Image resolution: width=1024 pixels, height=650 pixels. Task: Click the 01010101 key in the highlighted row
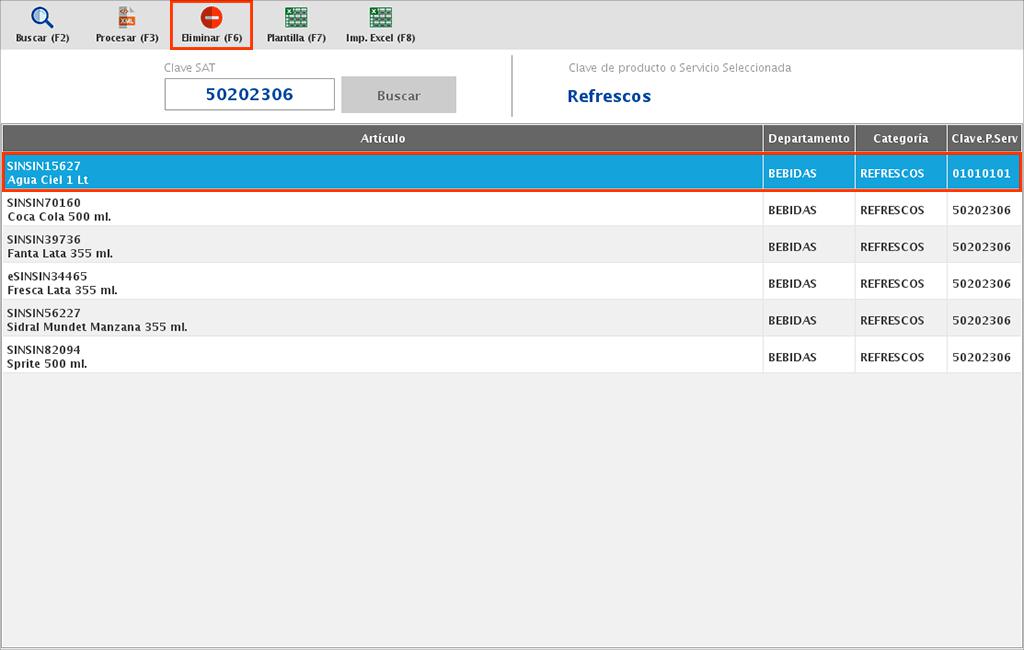(x=981, y=174)
